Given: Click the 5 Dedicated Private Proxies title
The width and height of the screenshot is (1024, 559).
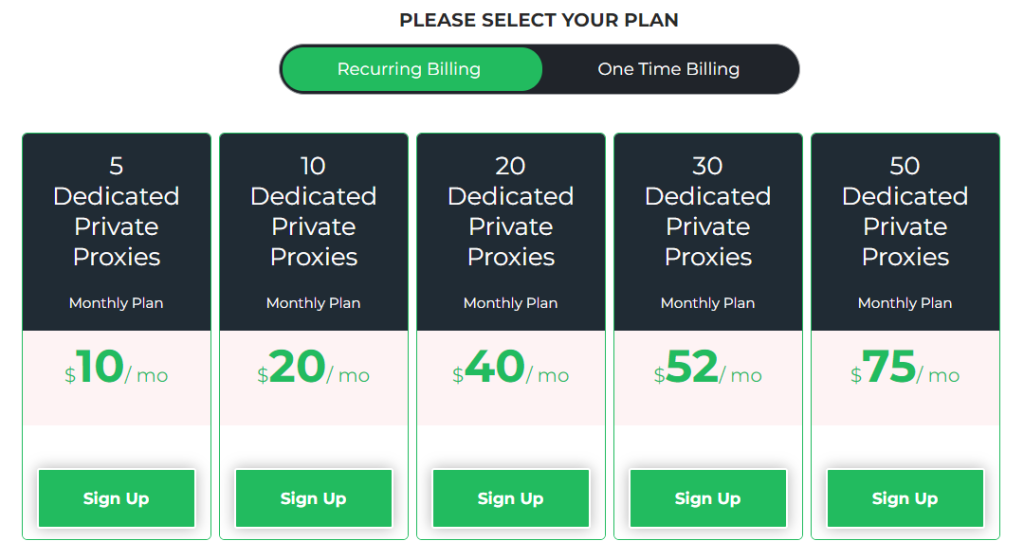Looking at the screenshot, I should [x=116, y=211].
